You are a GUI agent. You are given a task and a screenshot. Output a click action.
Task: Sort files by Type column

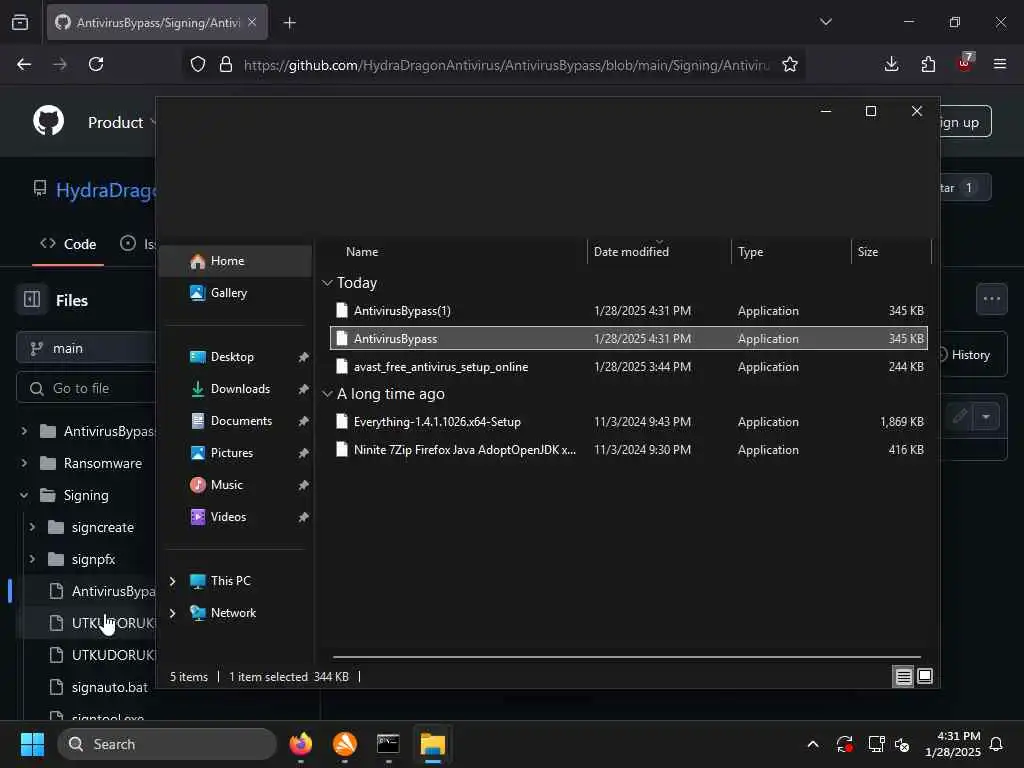tap(750, 252)
